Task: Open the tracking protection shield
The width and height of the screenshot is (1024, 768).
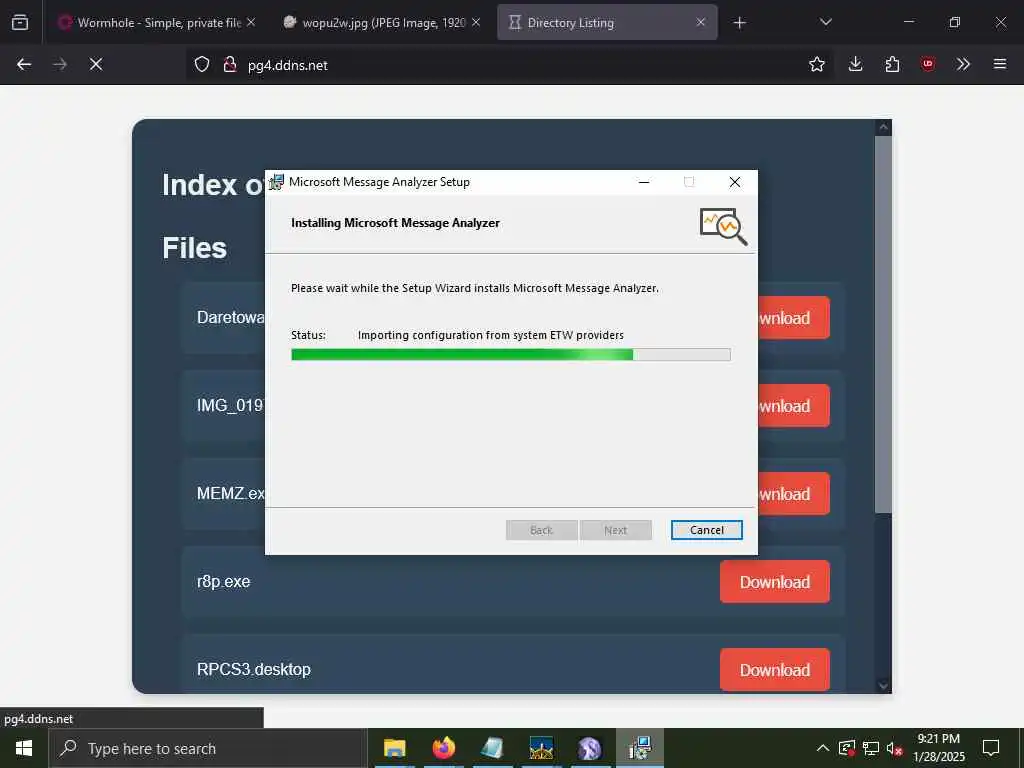Action: [x=202, y=64]
